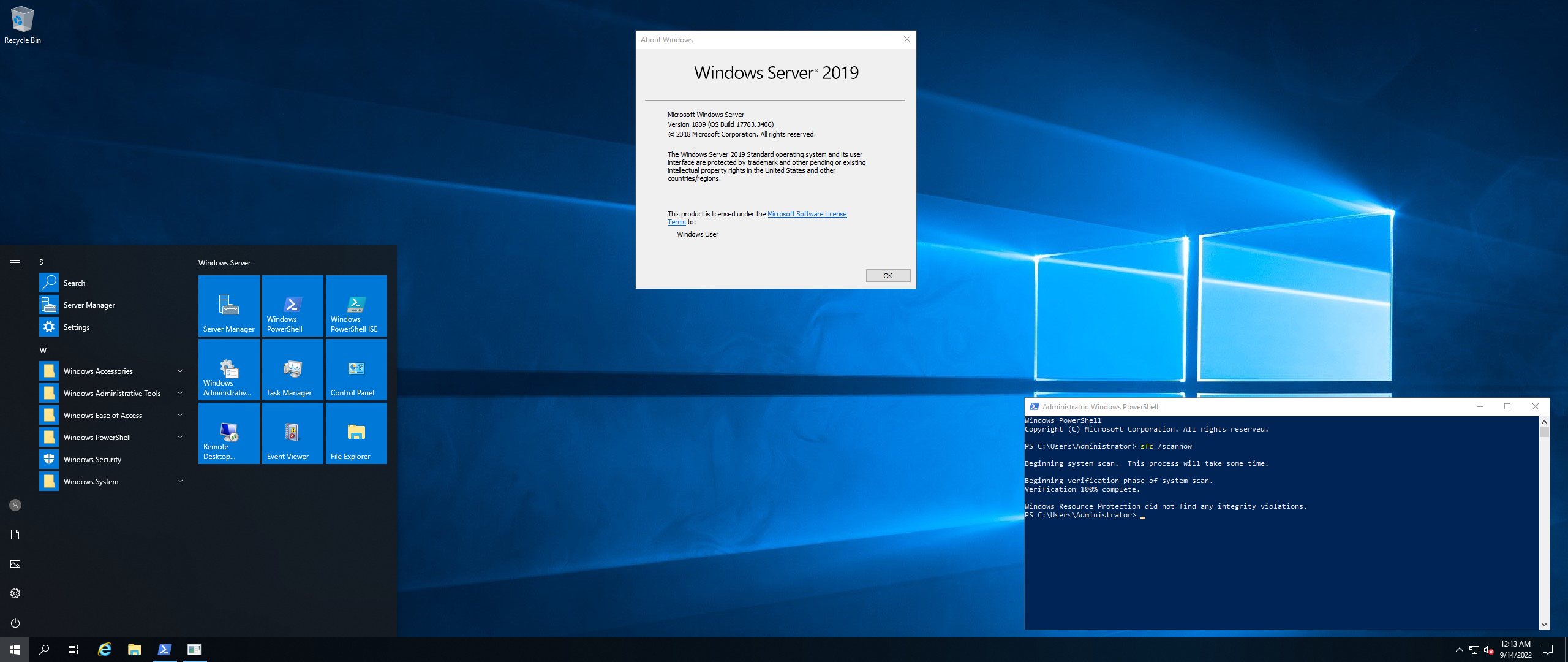Click Version 1809 build text
Screen dimensions: 1568x662
(x=720, y=124)
